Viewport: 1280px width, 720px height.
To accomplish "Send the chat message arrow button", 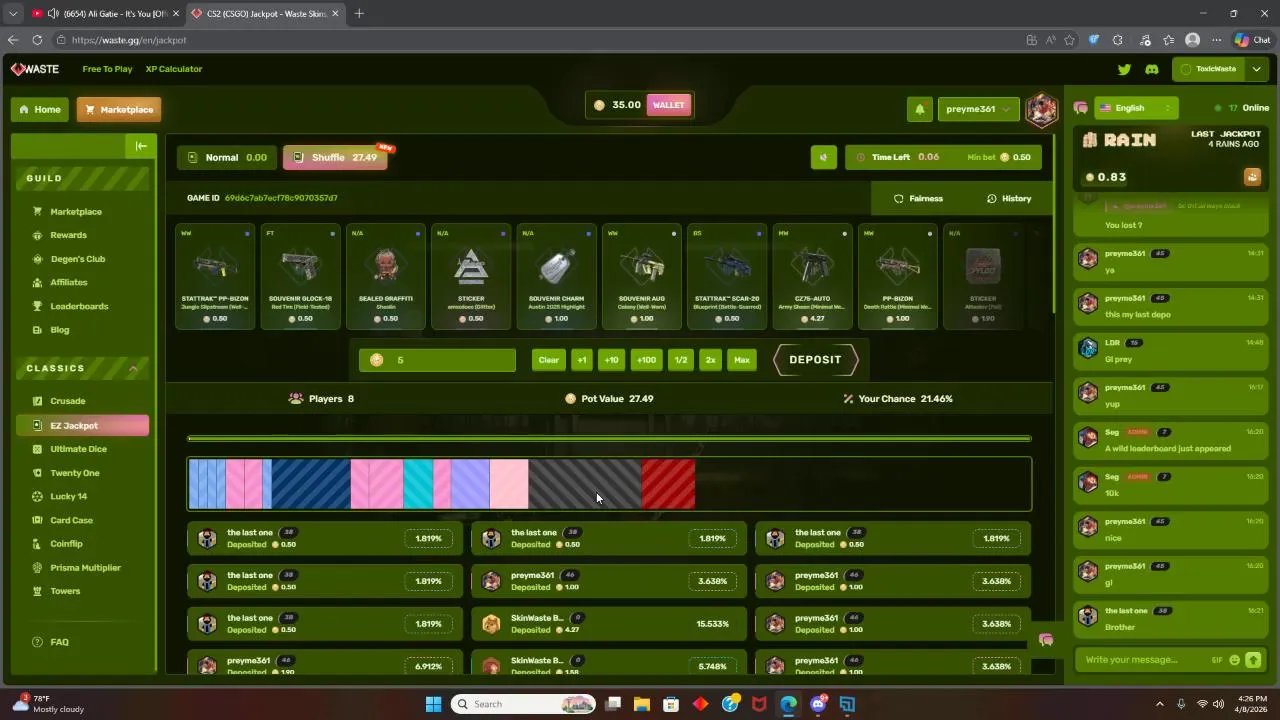I will [x=1253, y=660].
